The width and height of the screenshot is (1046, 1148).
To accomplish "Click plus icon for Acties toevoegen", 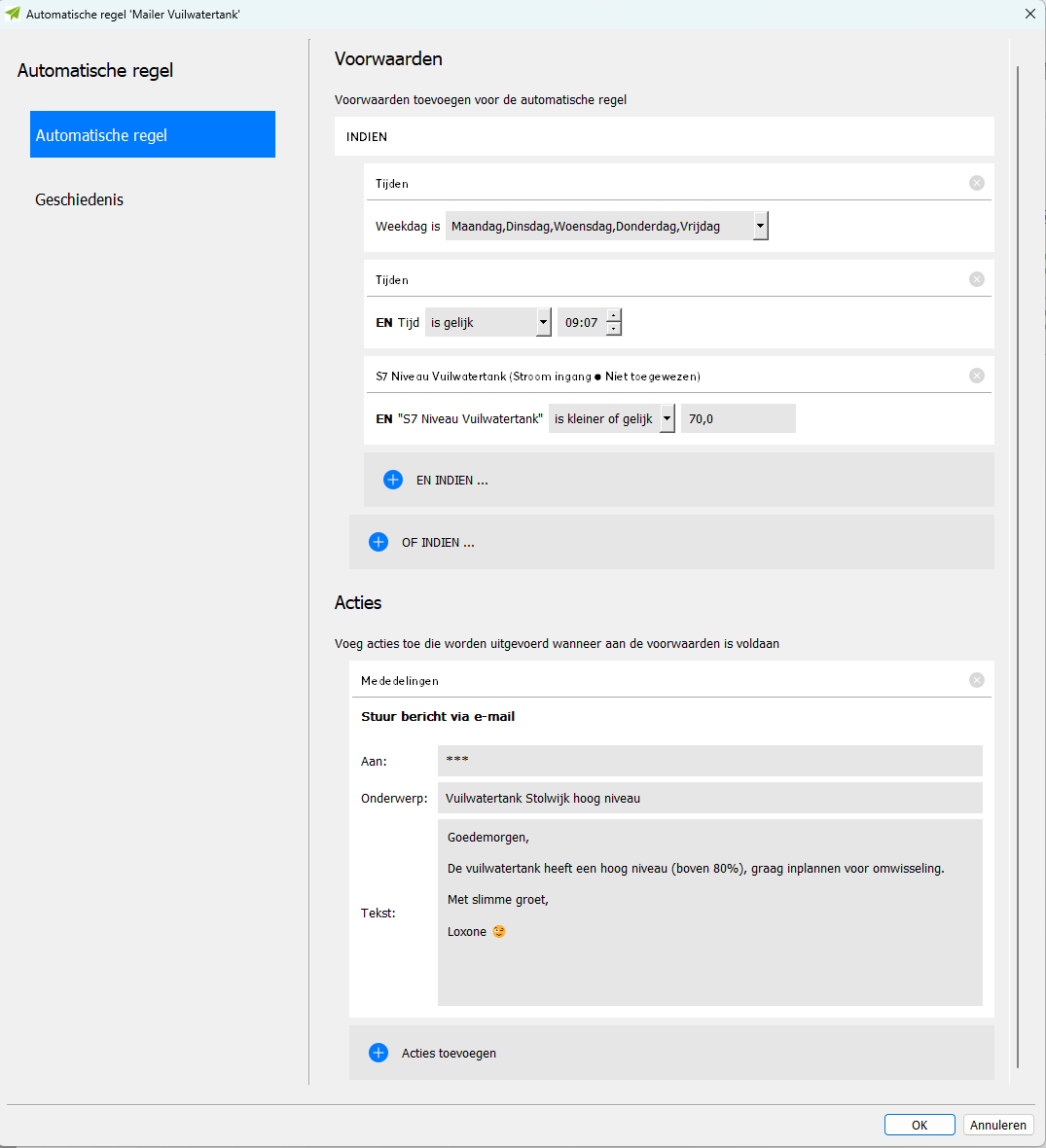I will click(379, 1053).
